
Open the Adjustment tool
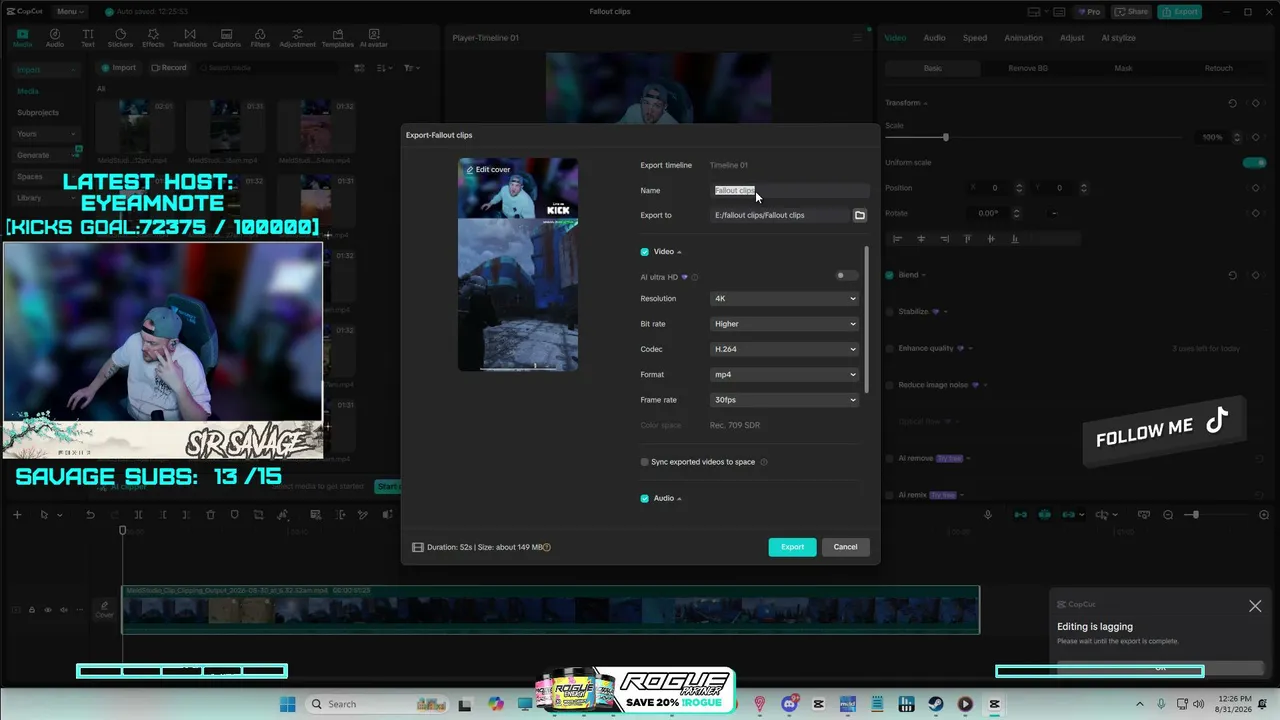(297, 38)
